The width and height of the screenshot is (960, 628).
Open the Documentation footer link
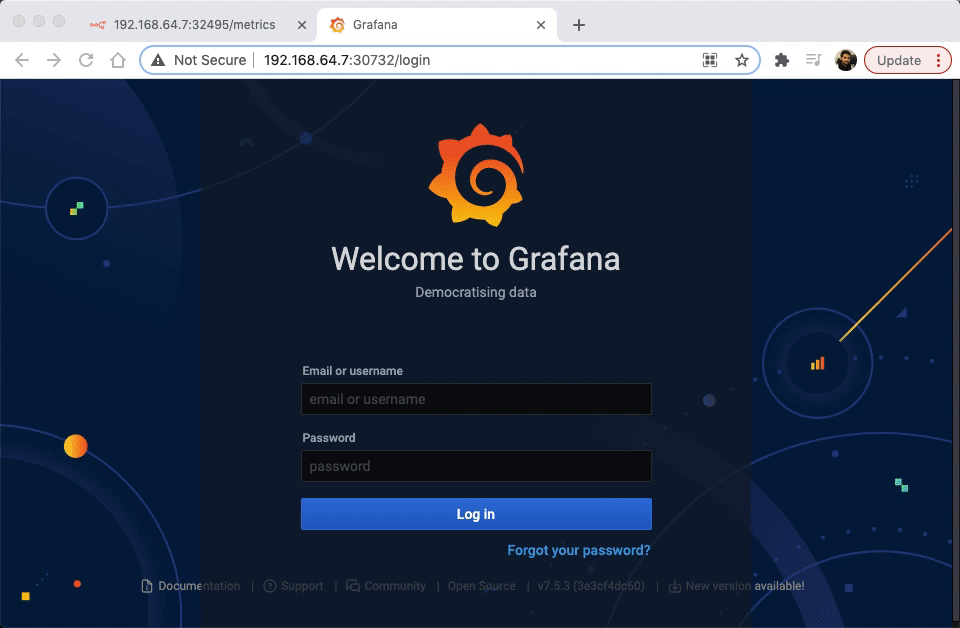(199, 586)
